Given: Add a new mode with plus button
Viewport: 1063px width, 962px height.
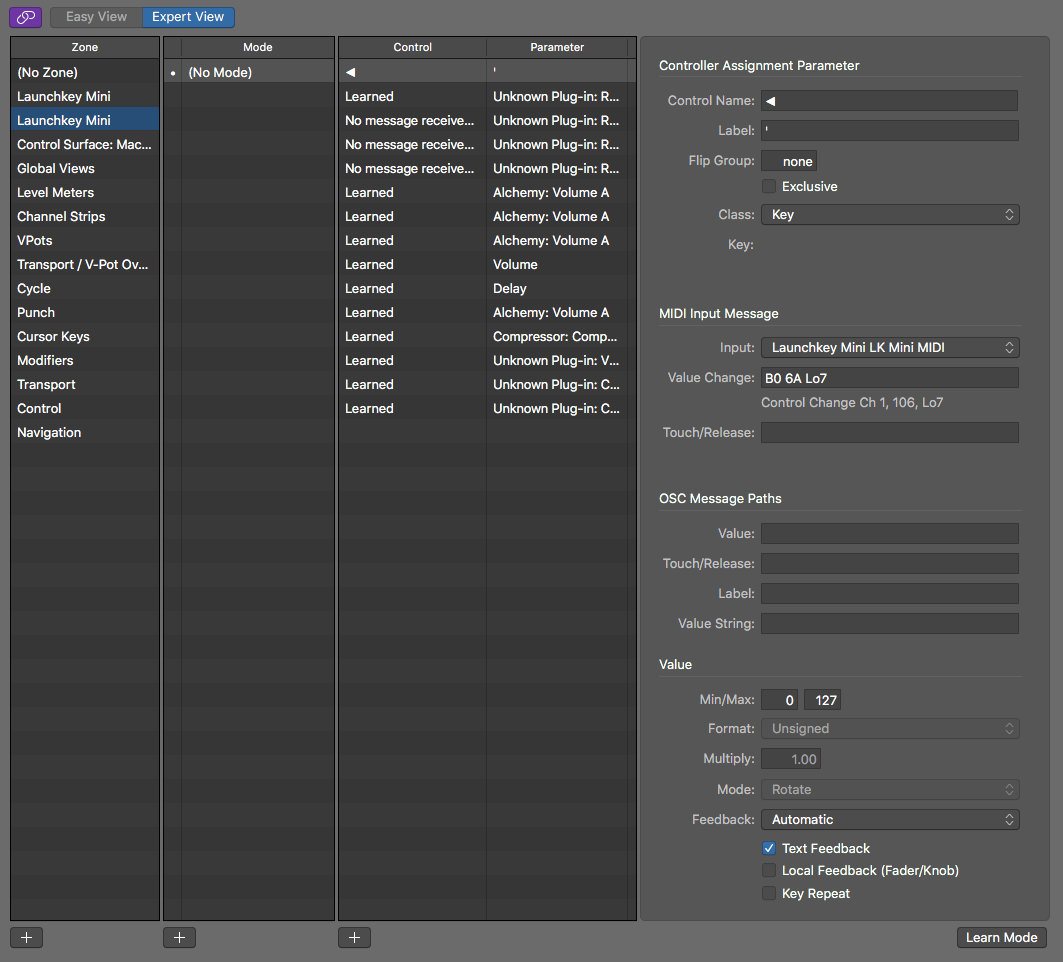Looking at the screenshot, I should (179, 937).
